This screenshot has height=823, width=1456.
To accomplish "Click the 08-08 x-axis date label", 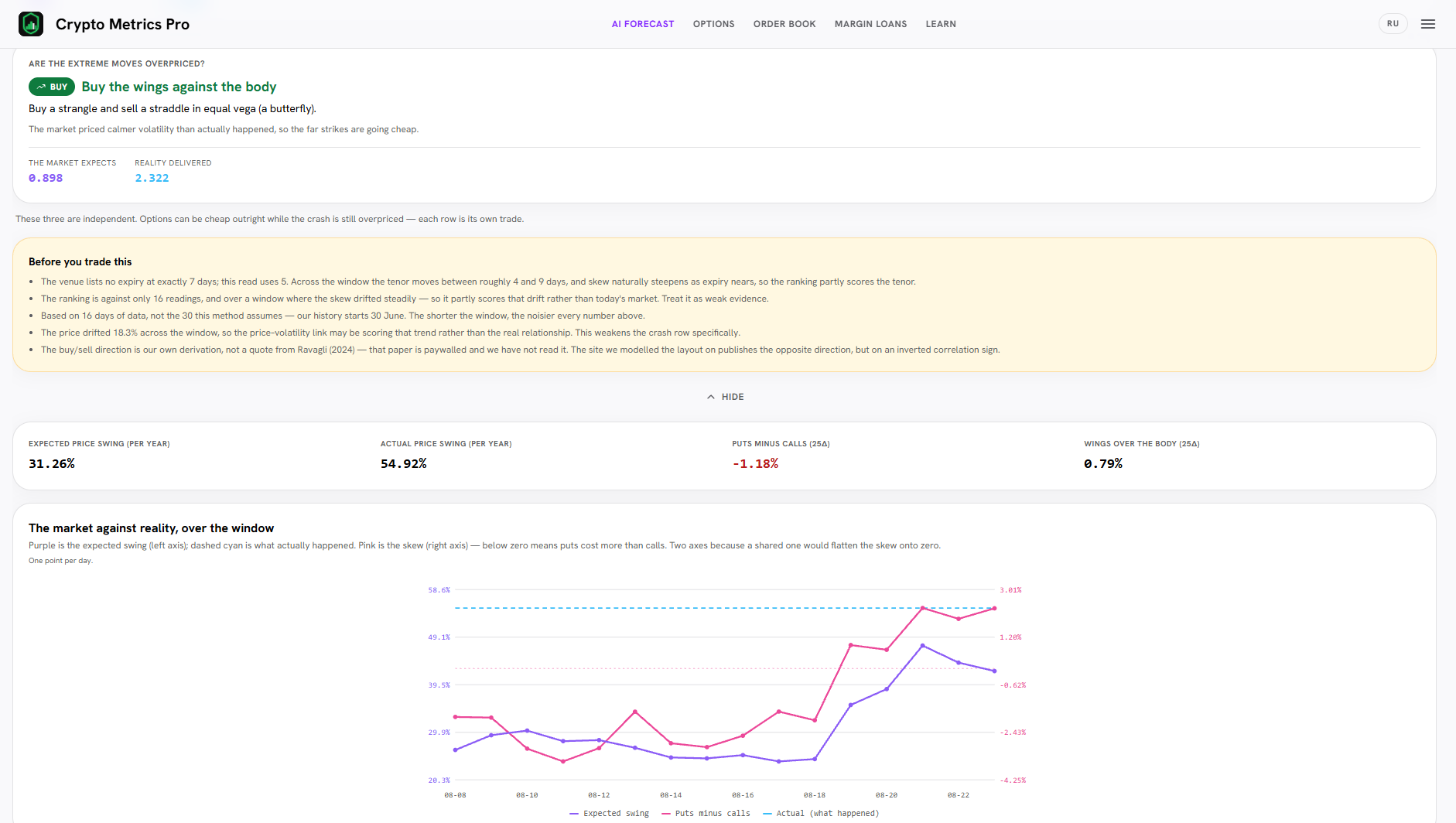I will click(x=455, y=795).
